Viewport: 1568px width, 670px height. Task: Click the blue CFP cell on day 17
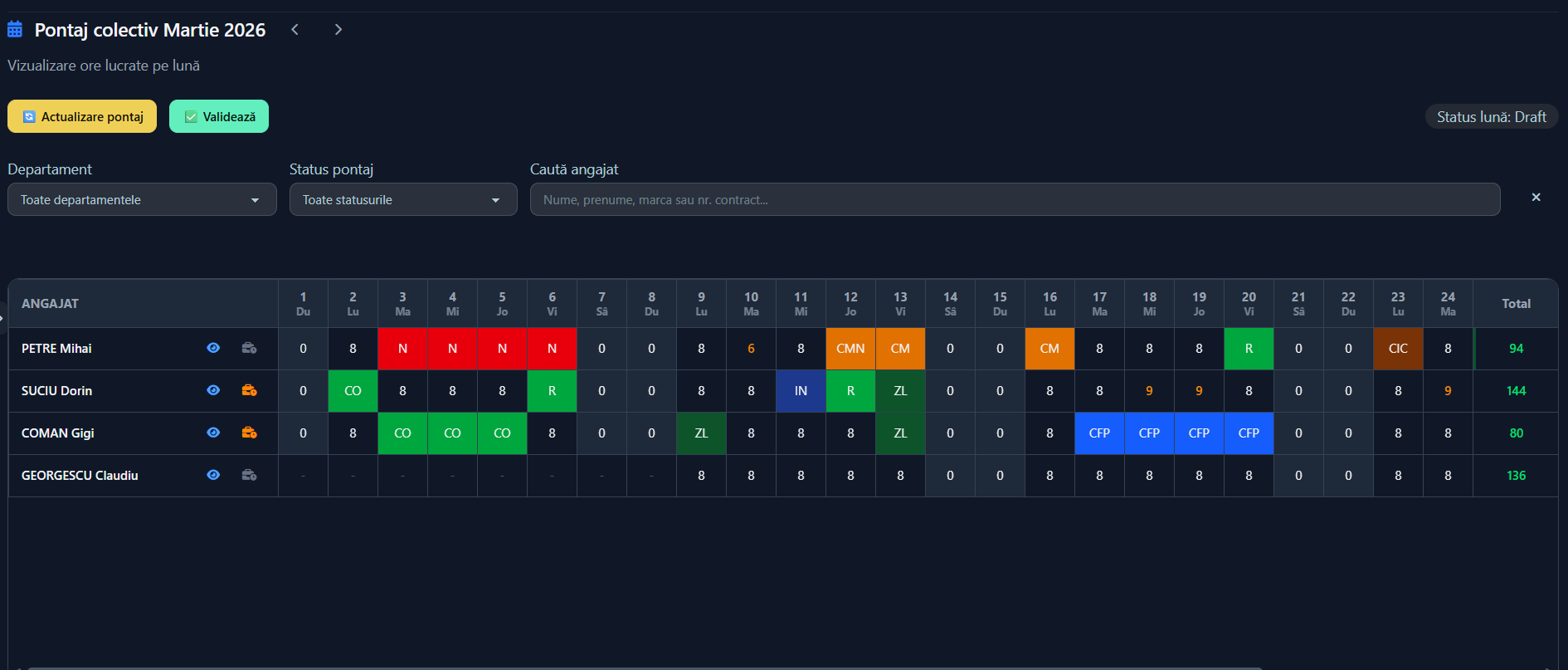point(1099,433)
